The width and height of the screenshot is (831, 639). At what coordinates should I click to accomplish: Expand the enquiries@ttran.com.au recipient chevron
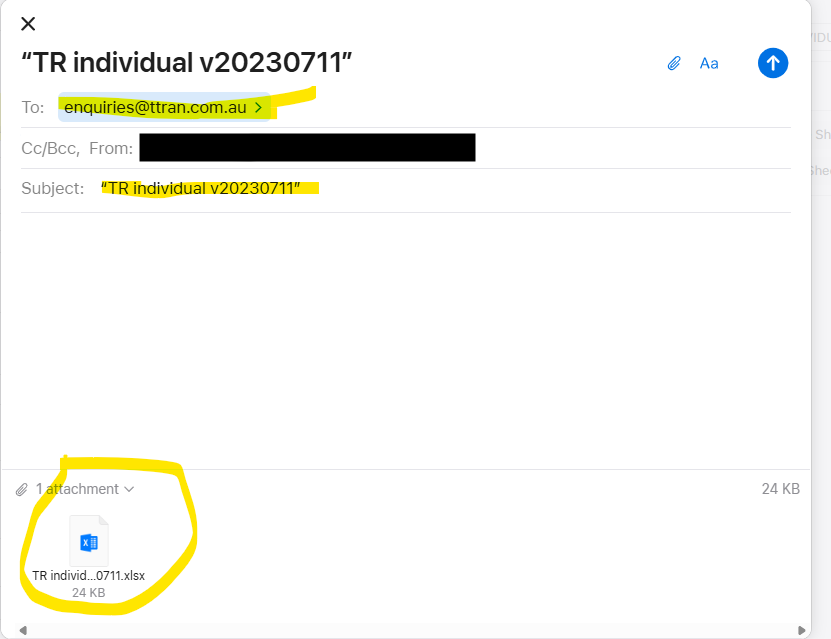(259, 108)
